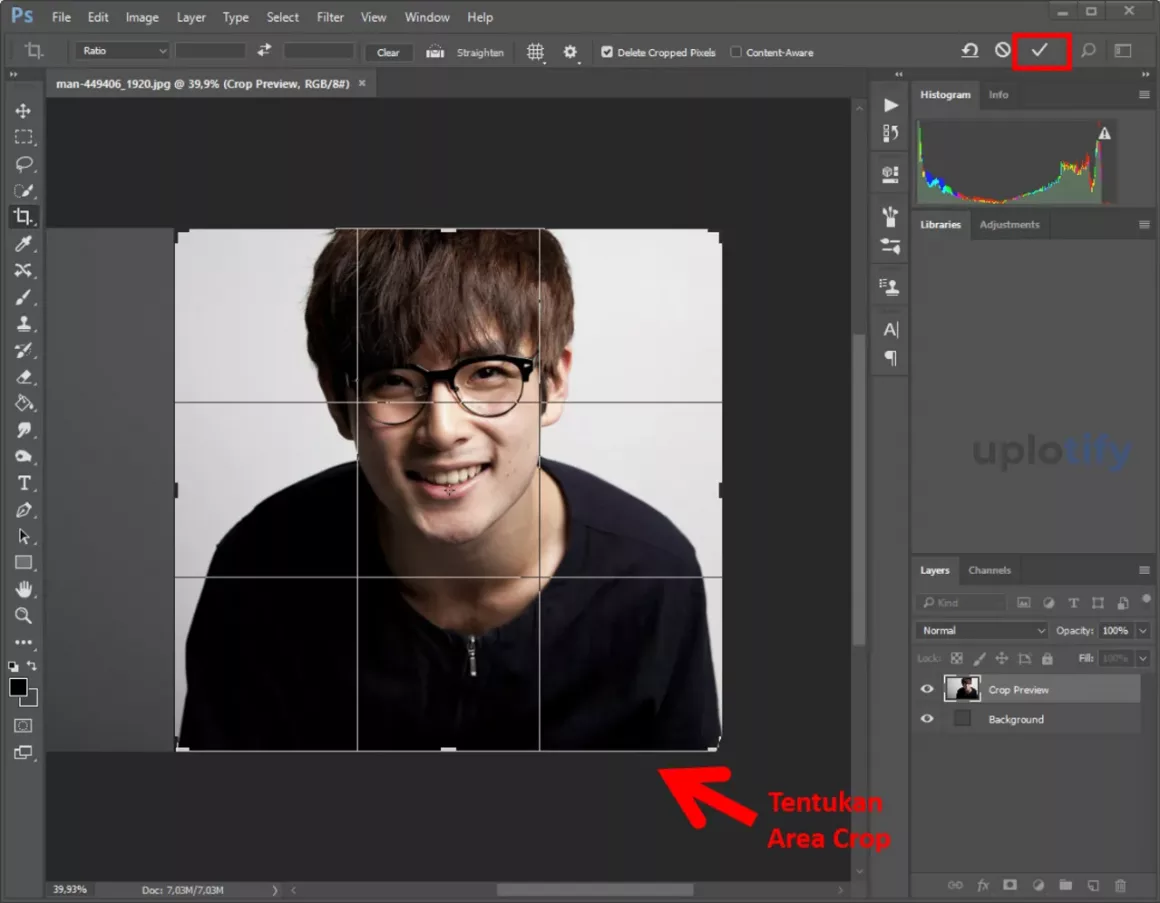Switch to the Adjustments tab
The image size is (1160, 903).
click(x=1009, y=225)
